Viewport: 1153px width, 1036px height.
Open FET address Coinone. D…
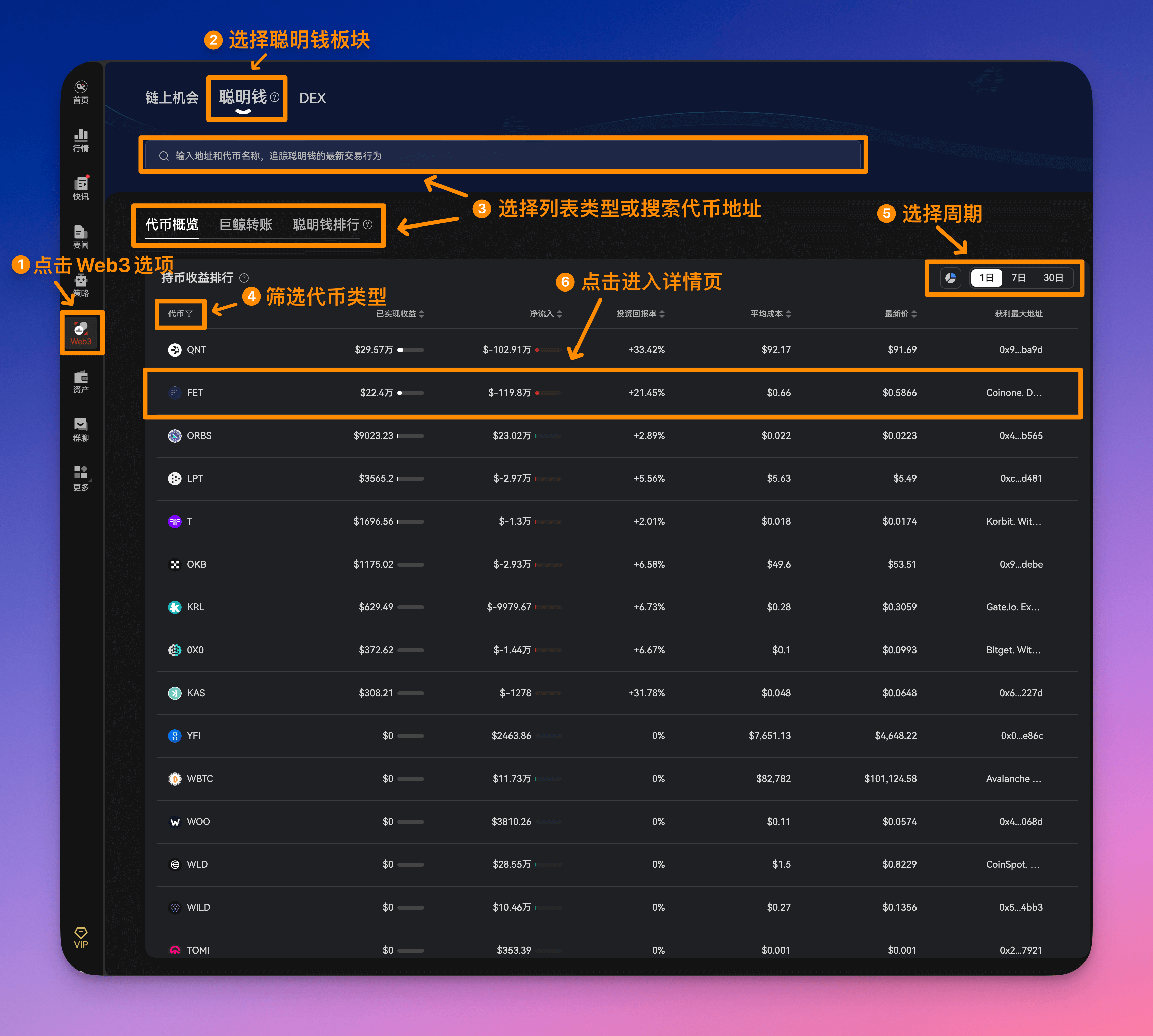click(1014, 393)
